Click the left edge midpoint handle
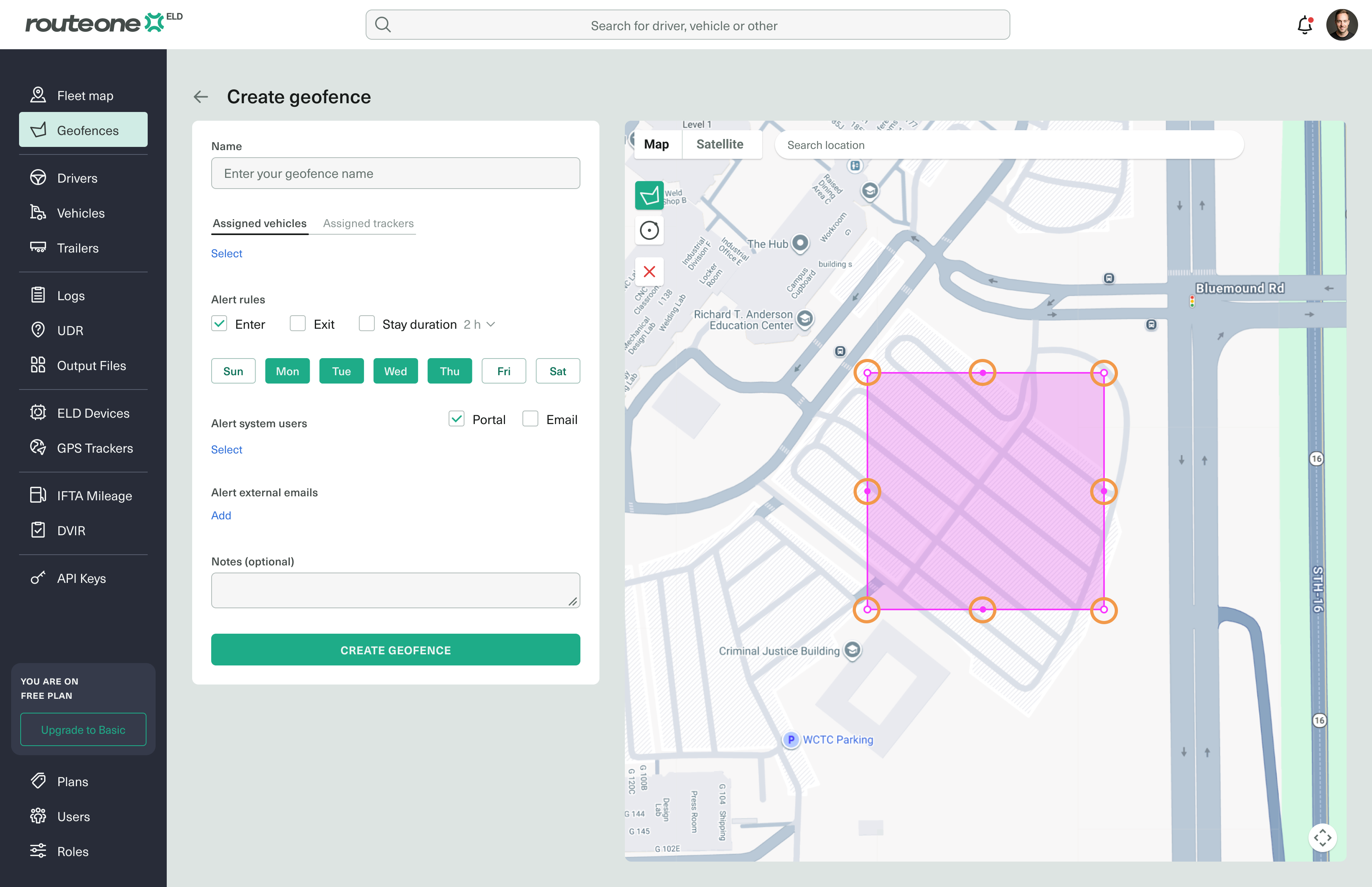The height and width of the screenshot is (887, 1372). pos(867,491)
